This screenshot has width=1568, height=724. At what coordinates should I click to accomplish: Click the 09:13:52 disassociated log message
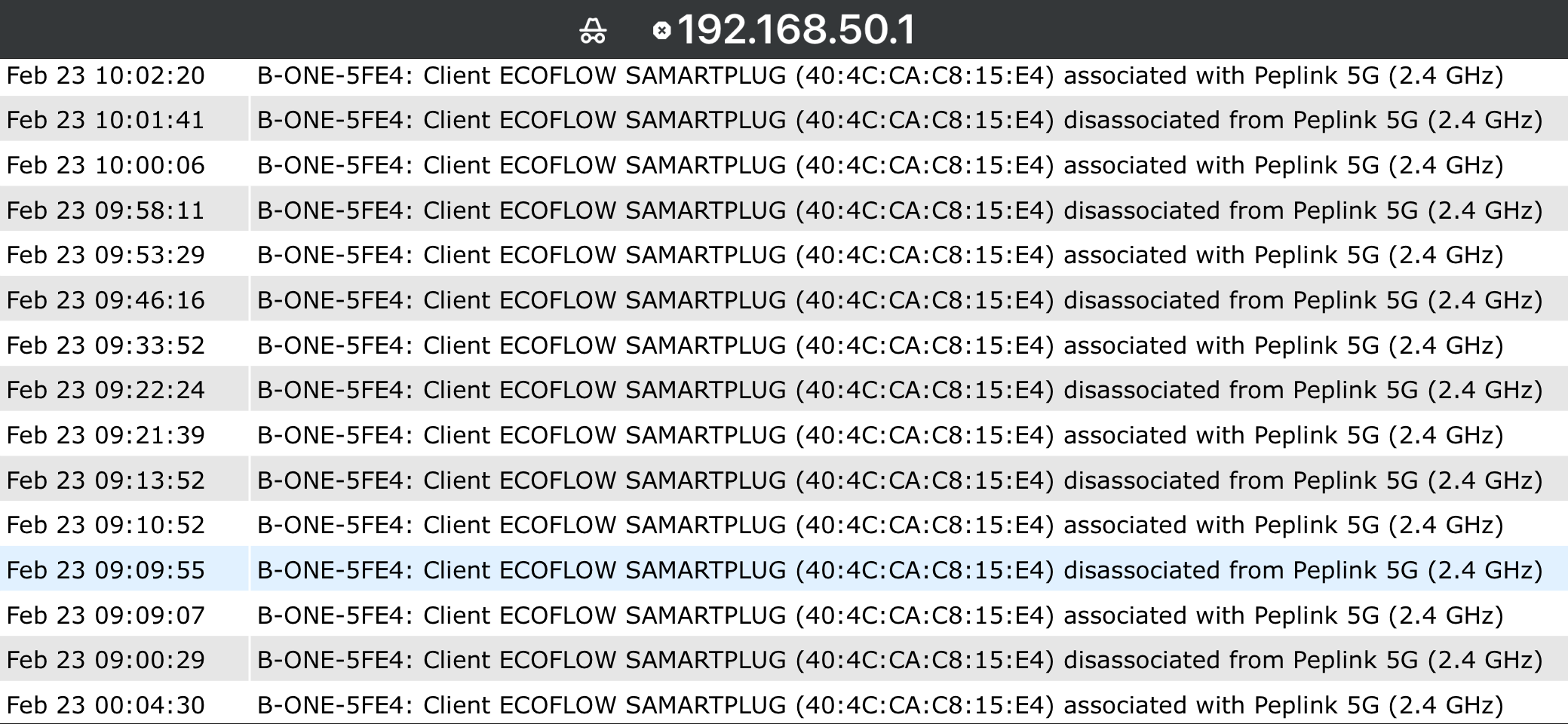tap(899, 480)
